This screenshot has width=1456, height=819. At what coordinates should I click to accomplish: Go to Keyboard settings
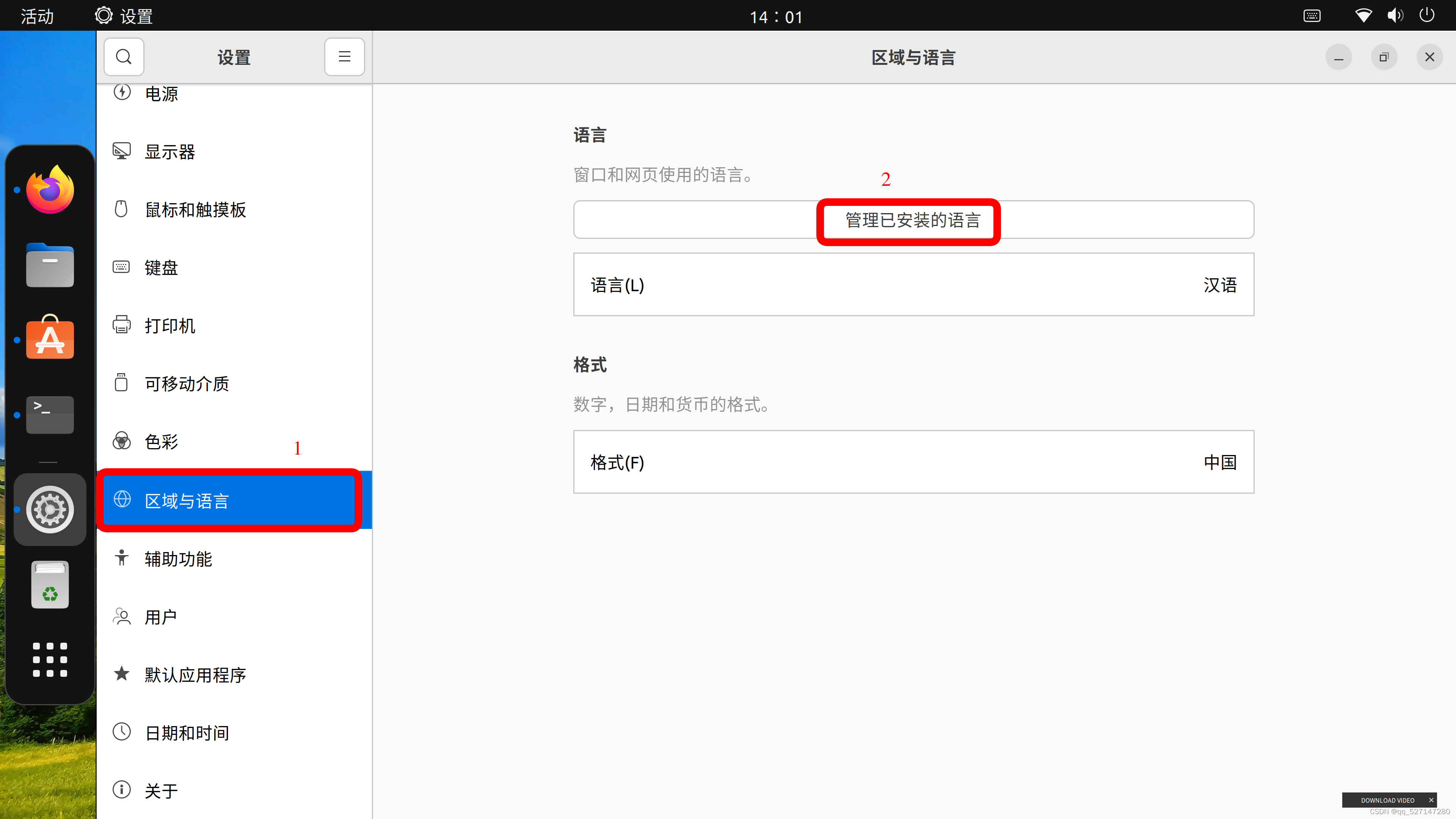161,267
